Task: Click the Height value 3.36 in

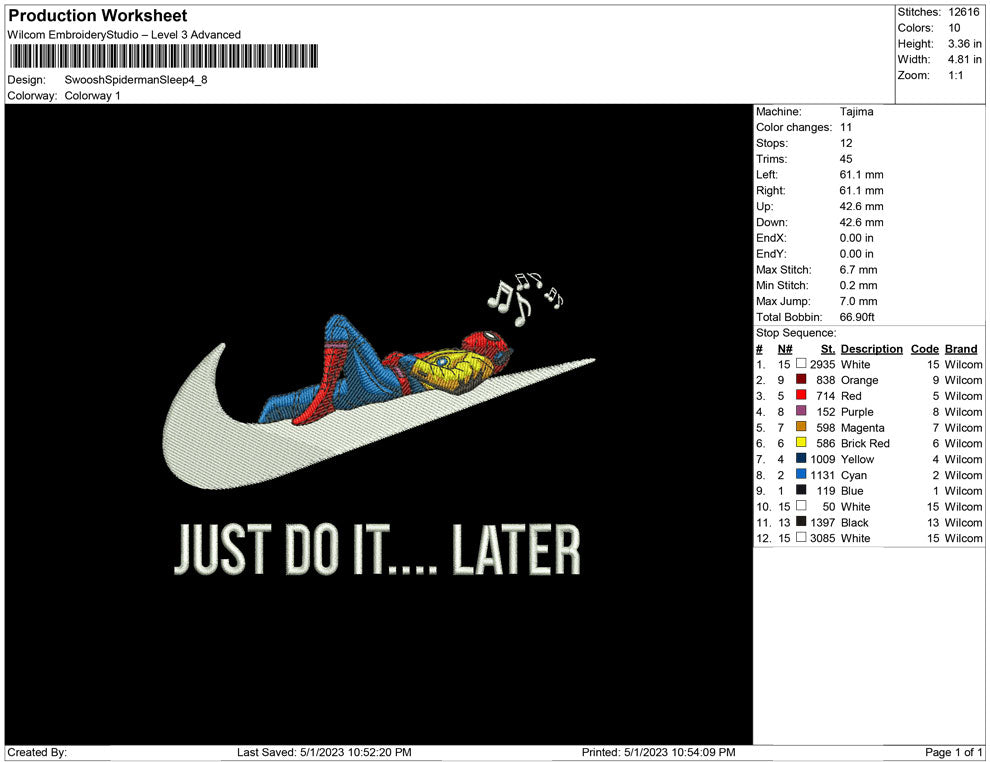Action: (965, 44)
